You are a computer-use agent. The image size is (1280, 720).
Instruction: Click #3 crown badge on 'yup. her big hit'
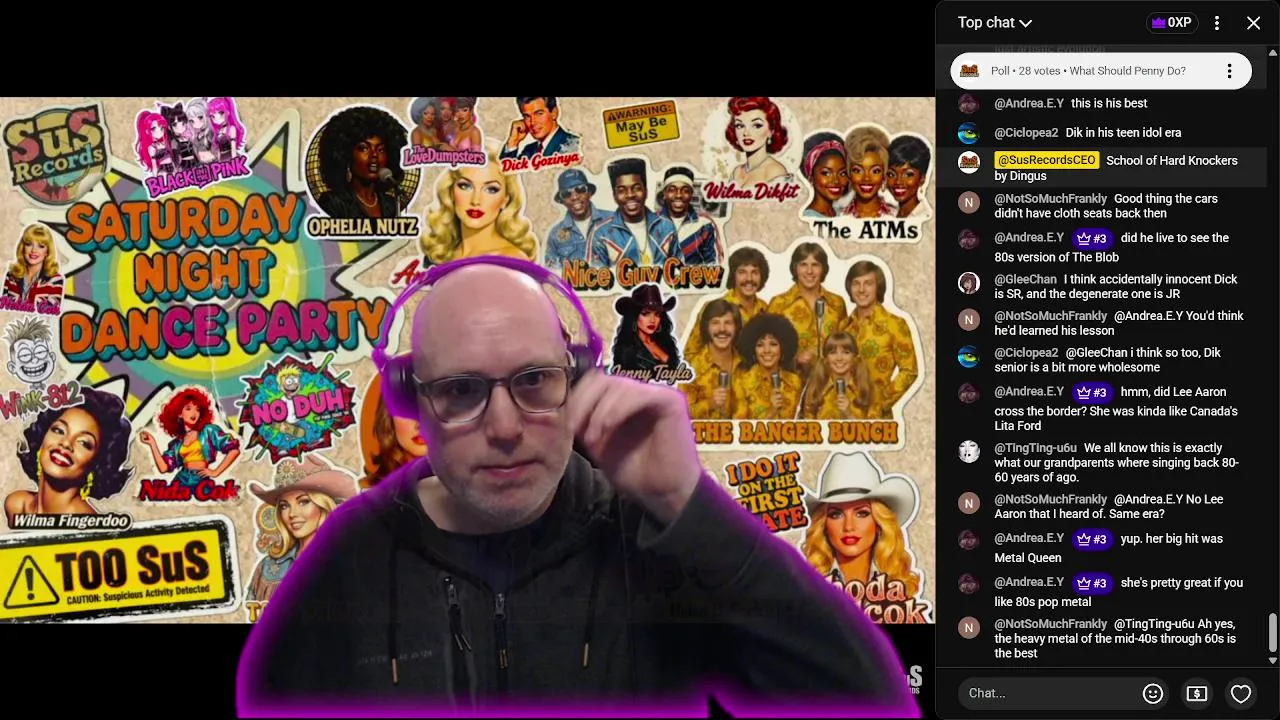click(1091, 539)
